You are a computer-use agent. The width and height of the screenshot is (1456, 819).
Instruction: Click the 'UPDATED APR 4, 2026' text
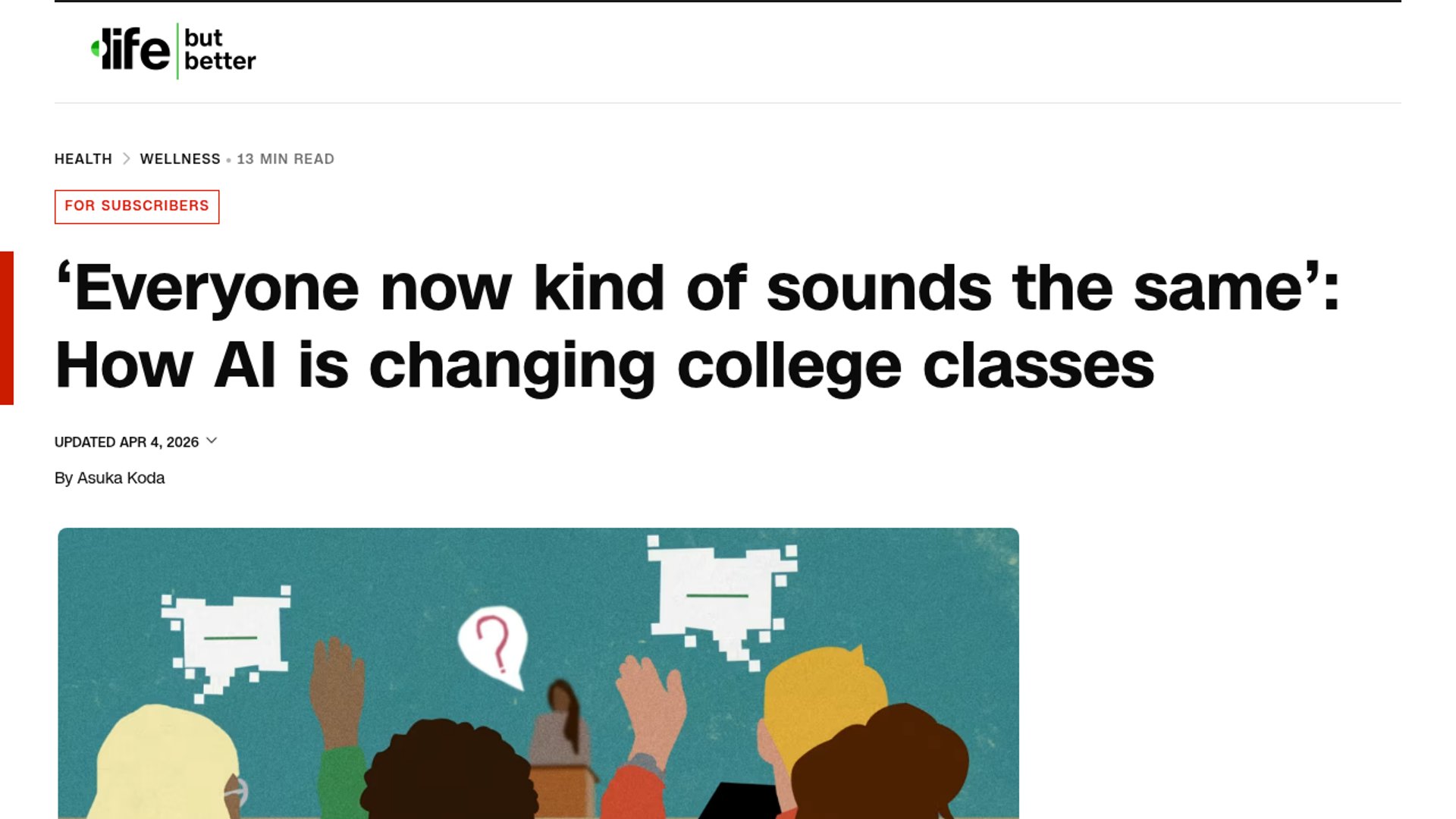coord(127,442)
